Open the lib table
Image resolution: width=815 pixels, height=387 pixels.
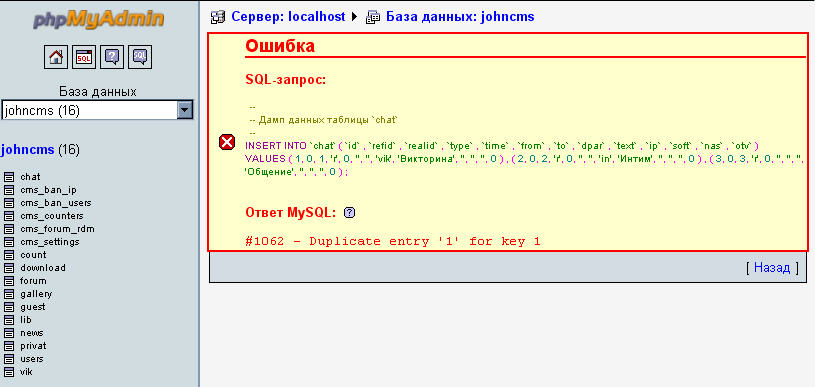[26, 320]
